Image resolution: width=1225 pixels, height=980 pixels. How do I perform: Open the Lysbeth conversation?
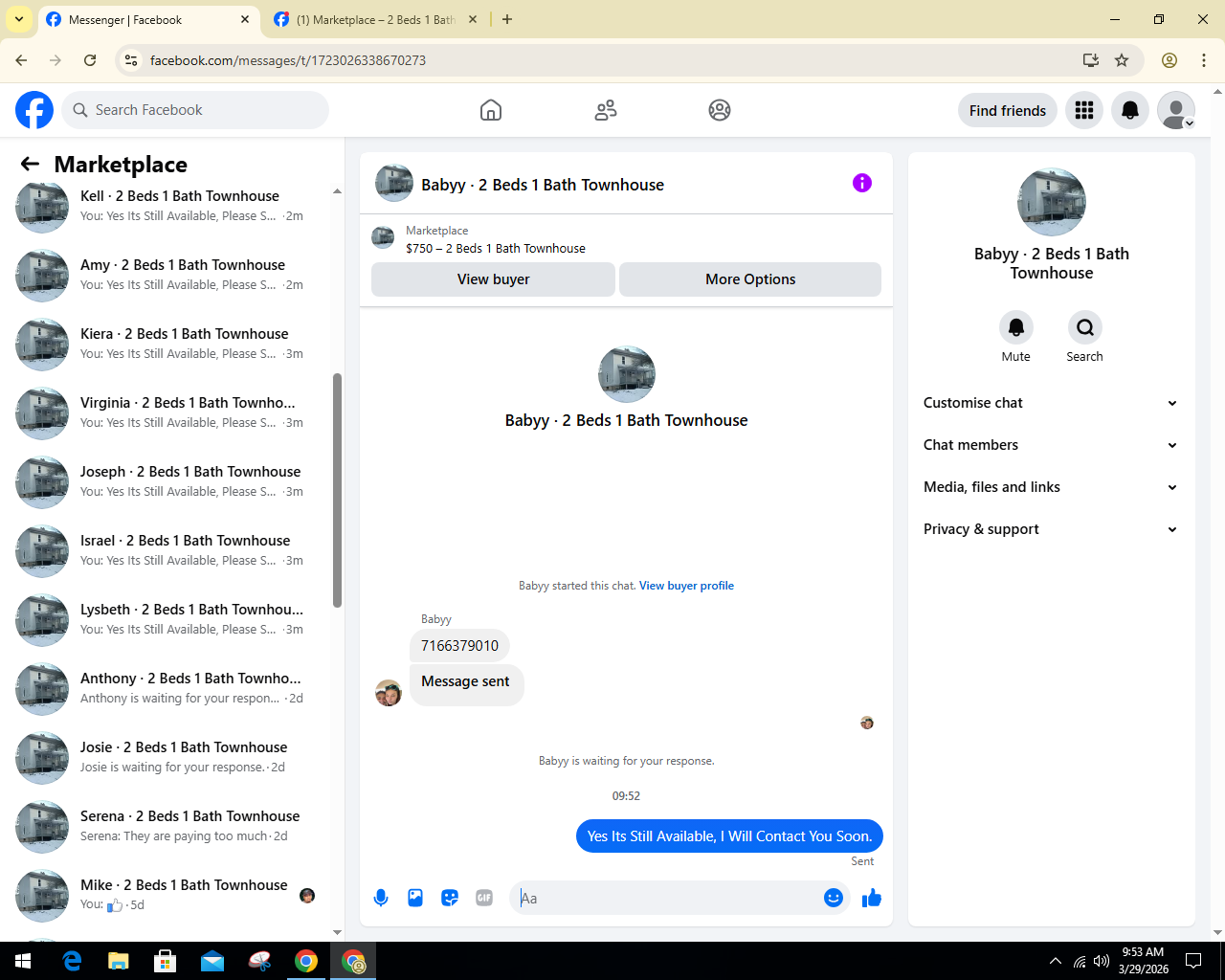click(x=167, y=619)
